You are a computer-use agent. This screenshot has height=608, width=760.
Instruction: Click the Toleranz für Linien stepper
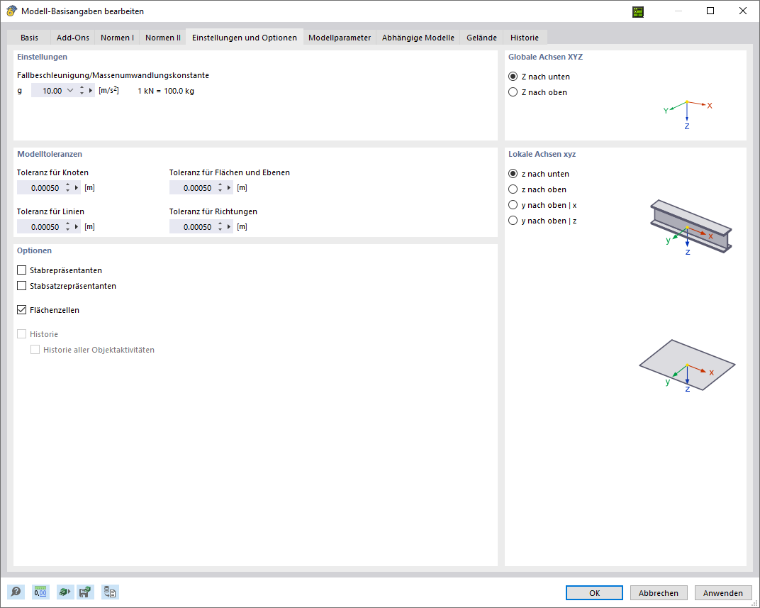coord(68,227)
